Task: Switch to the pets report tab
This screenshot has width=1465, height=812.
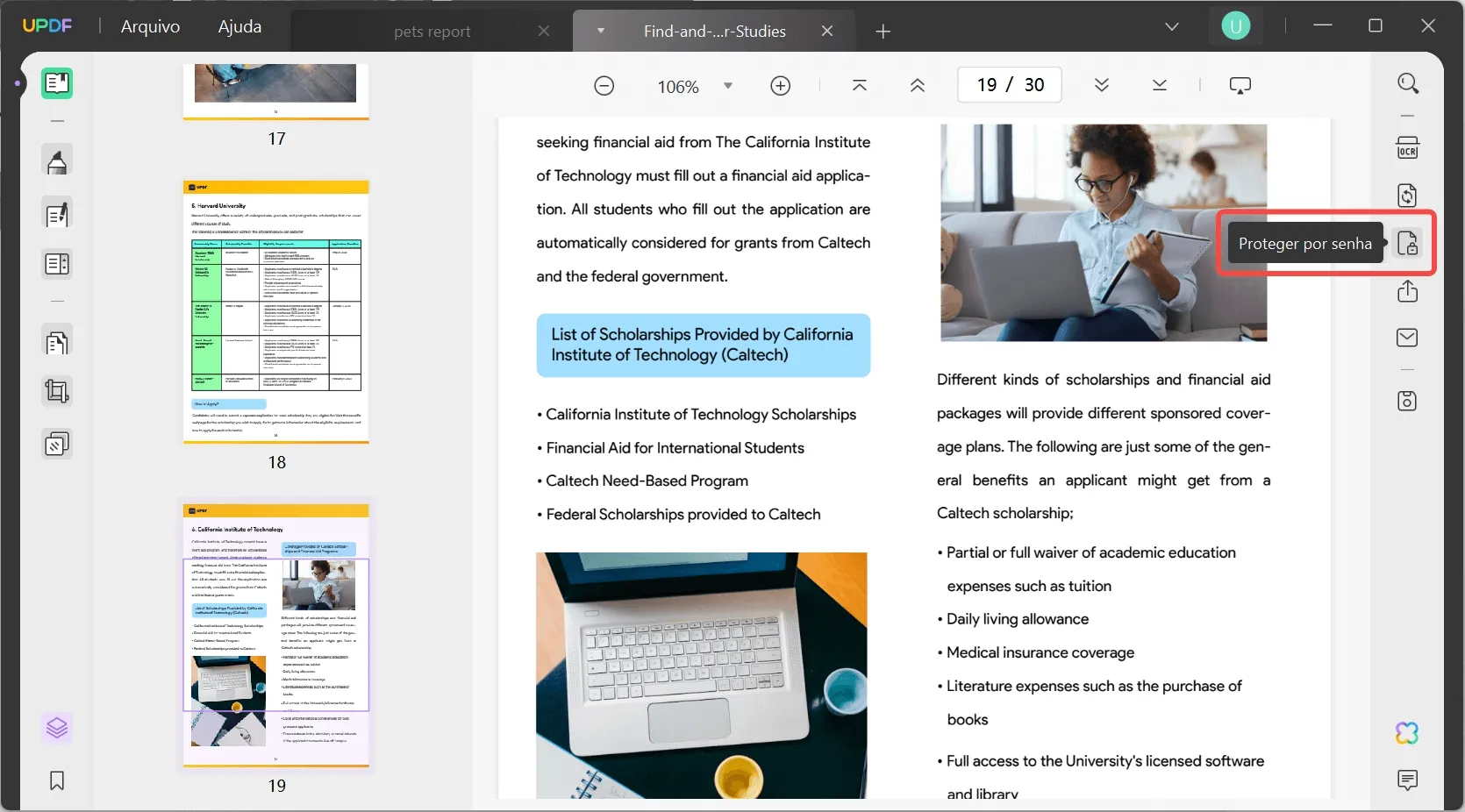Action: coord(432,32)
